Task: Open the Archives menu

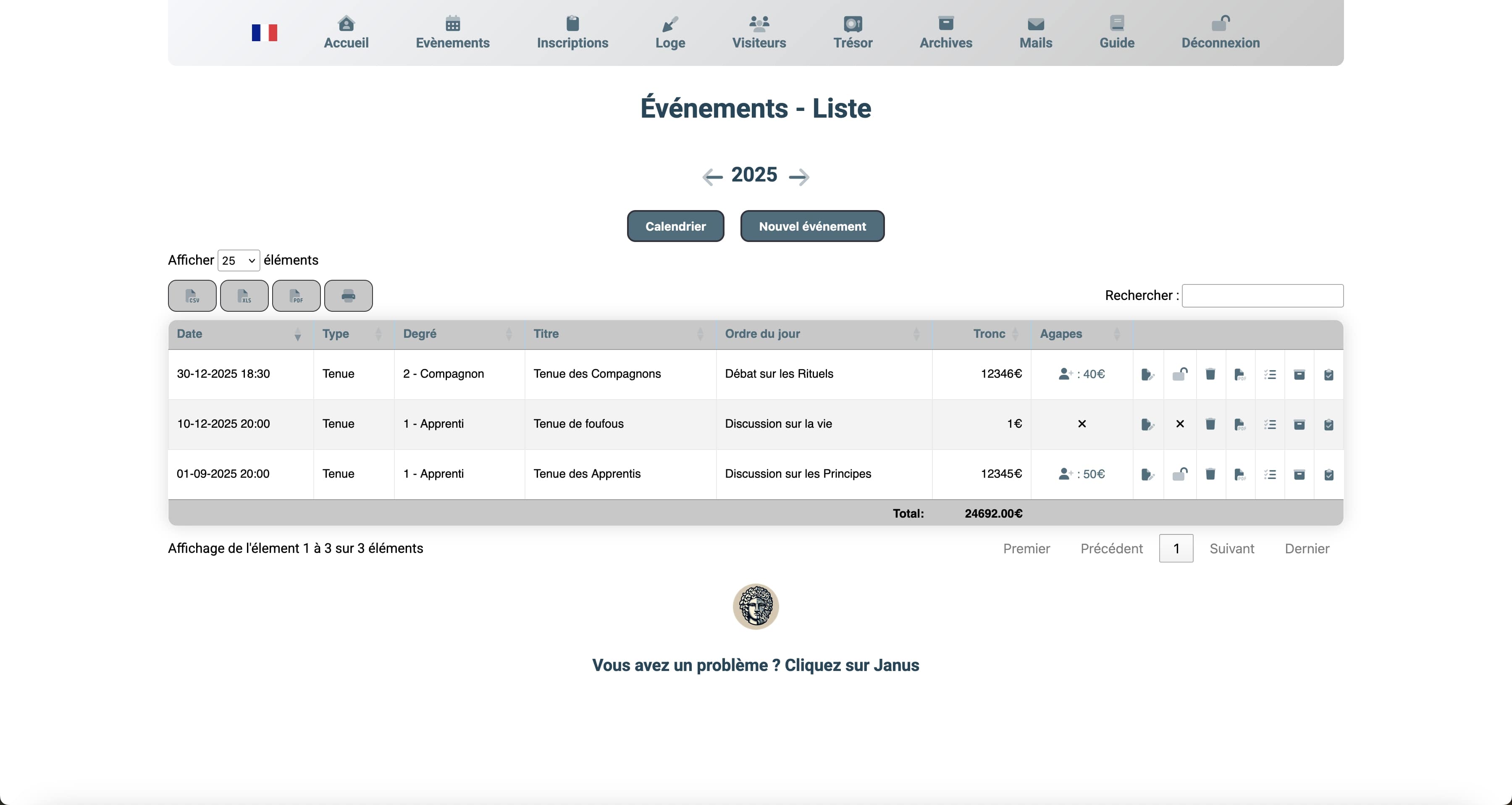Action: pos(945,32)
